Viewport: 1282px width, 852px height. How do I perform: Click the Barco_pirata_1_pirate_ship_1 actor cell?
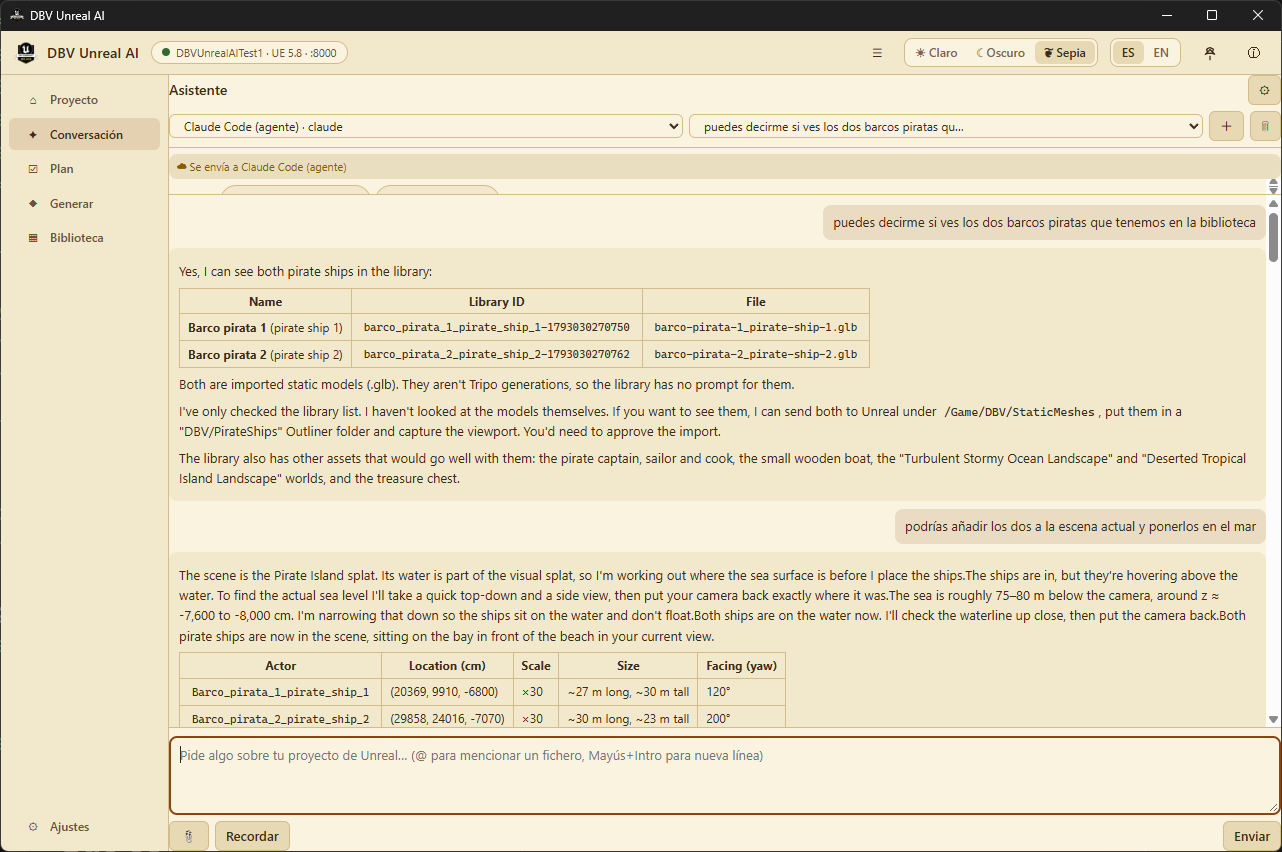pyautogui.click(x=281, y=692)
